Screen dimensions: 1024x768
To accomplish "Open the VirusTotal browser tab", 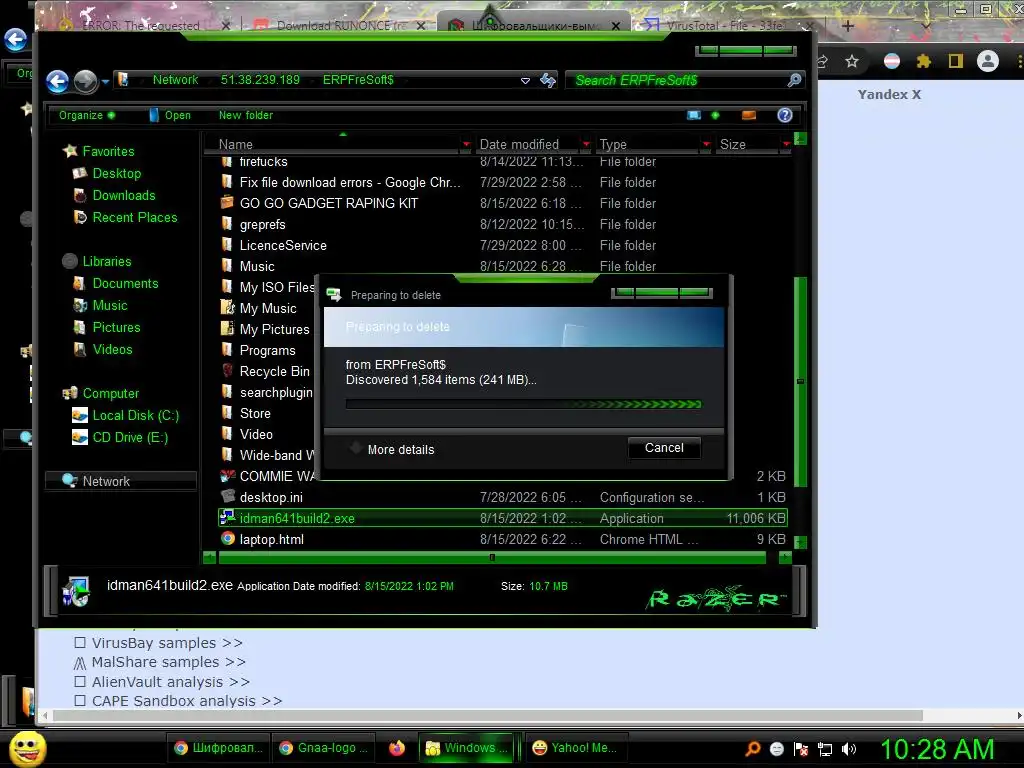I will point(725,25).
